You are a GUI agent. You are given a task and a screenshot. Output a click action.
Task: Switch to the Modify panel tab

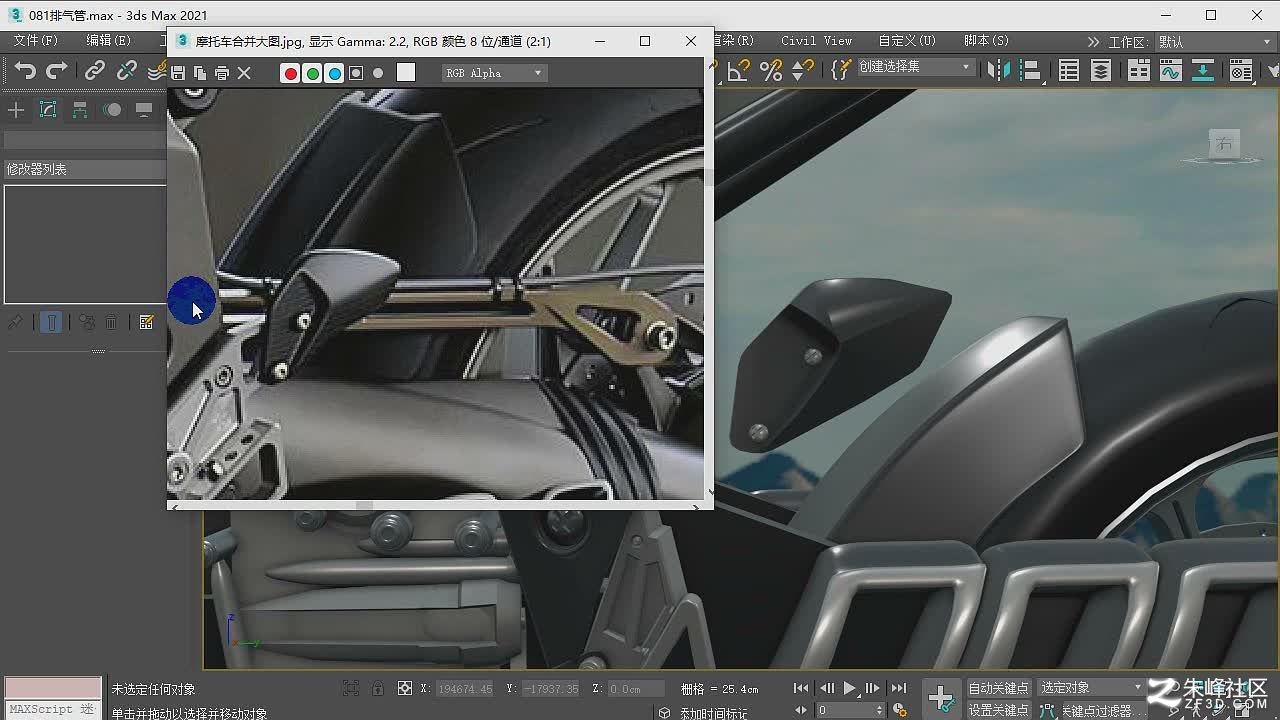[x=48, y=110]
